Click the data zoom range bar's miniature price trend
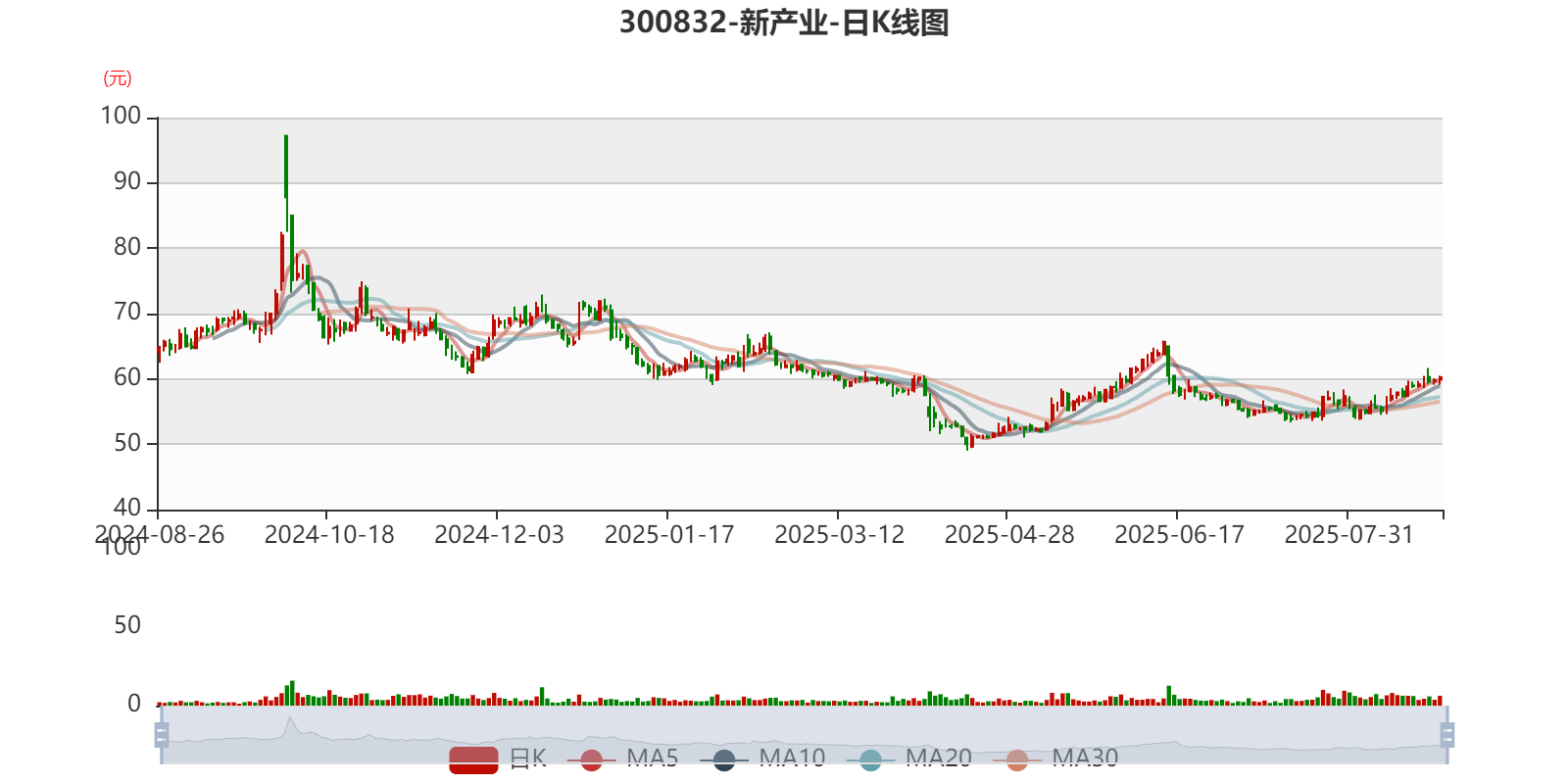This screenshot has height=784, width=1568. (x=804, y=734)
